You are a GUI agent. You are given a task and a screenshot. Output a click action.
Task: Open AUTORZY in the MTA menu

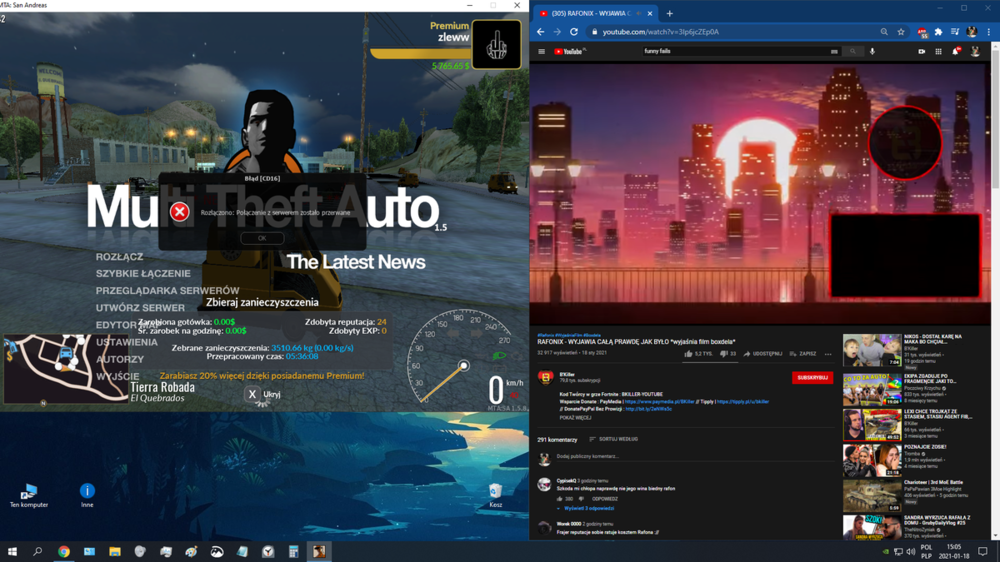[120, 360]
